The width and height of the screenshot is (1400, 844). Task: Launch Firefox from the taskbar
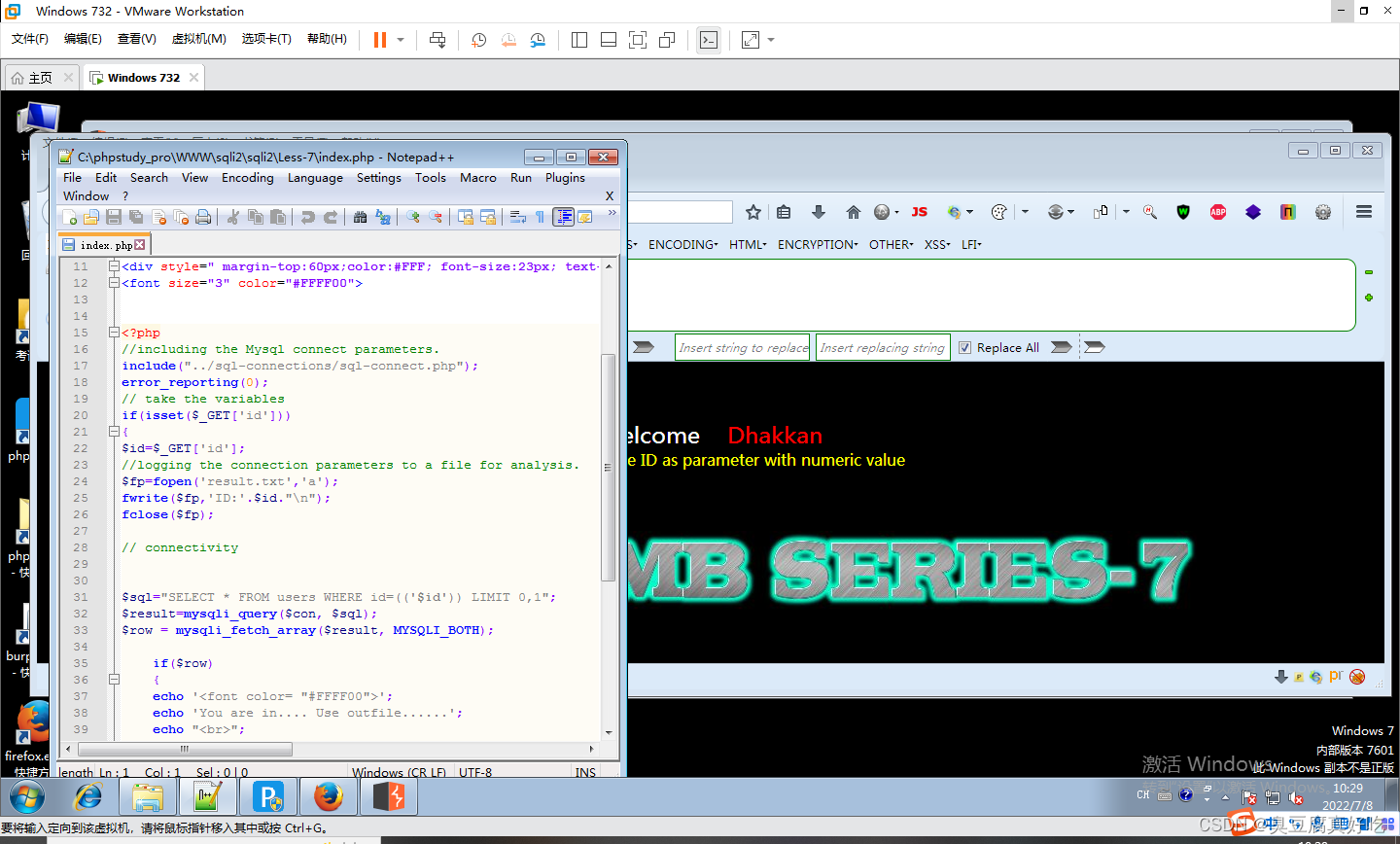tap(329, 797)
